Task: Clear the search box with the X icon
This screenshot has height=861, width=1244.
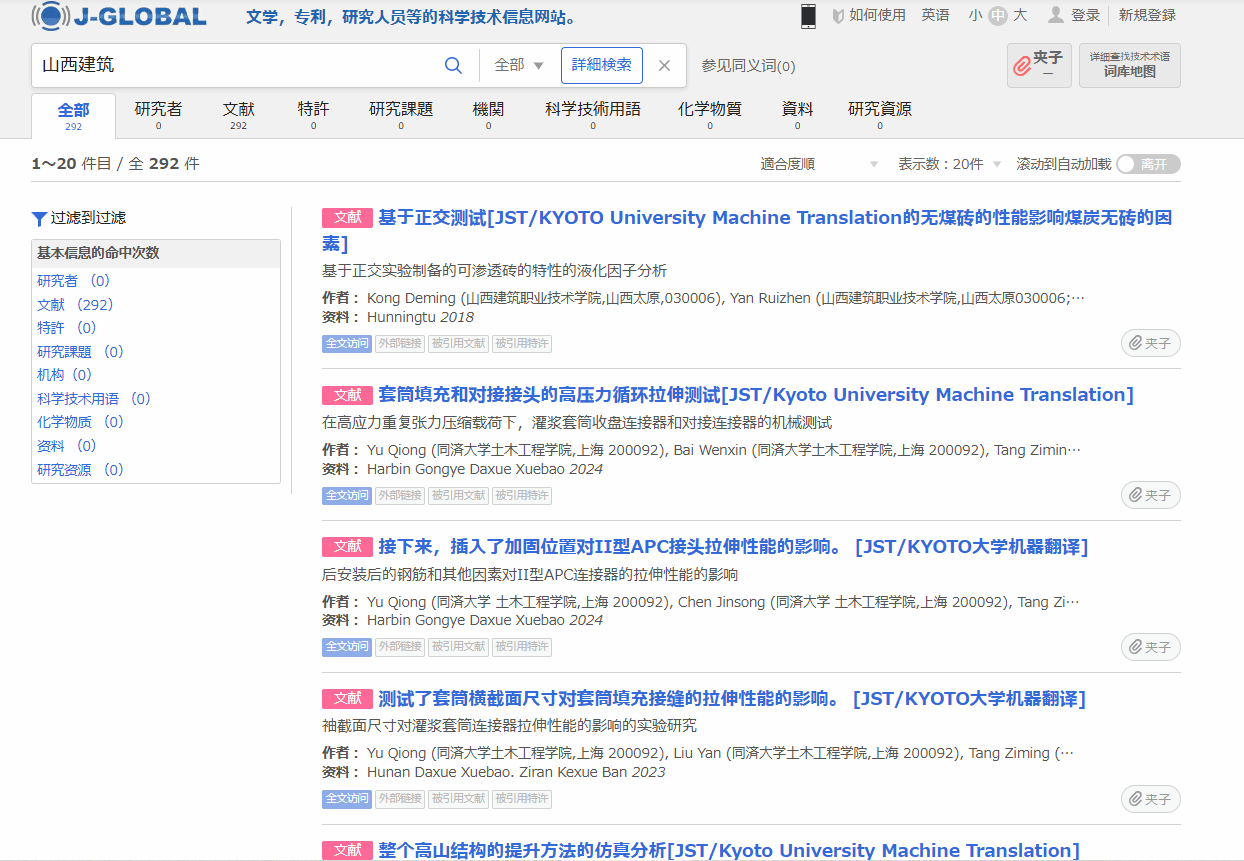Action: pos(664,66)
